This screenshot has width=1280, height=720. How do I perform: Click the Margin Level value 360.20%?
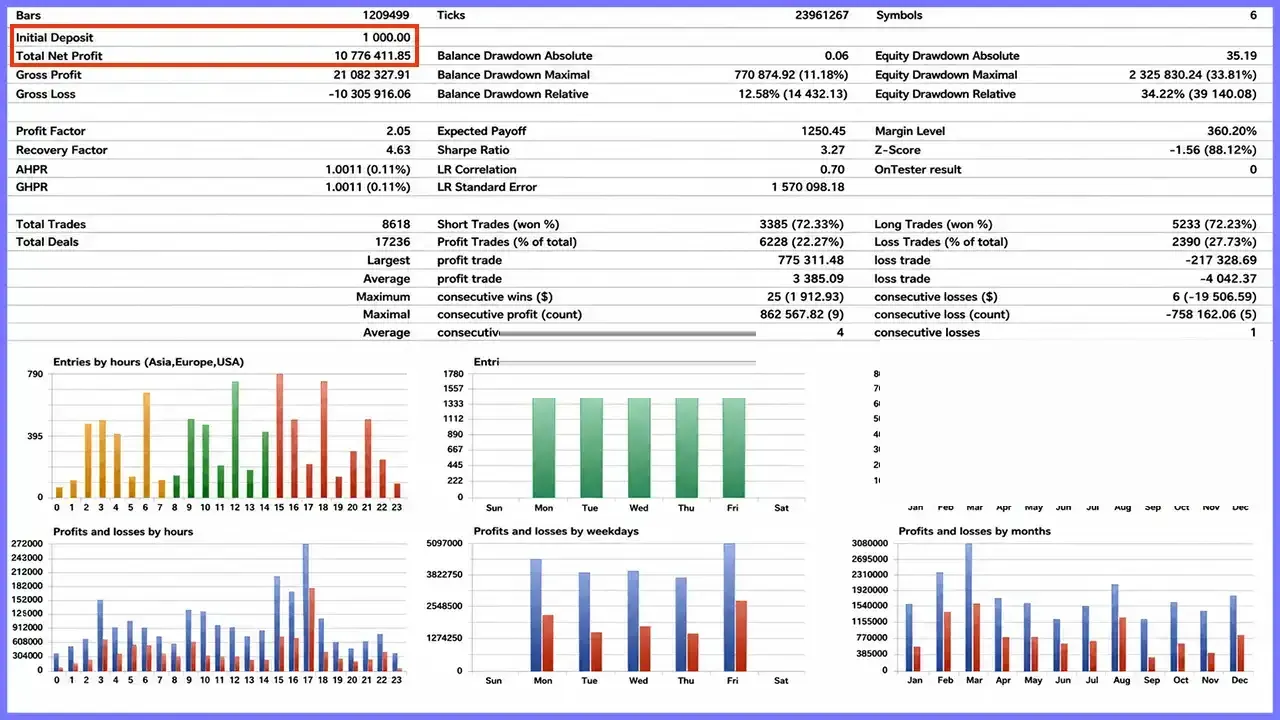pos(1232,131)
